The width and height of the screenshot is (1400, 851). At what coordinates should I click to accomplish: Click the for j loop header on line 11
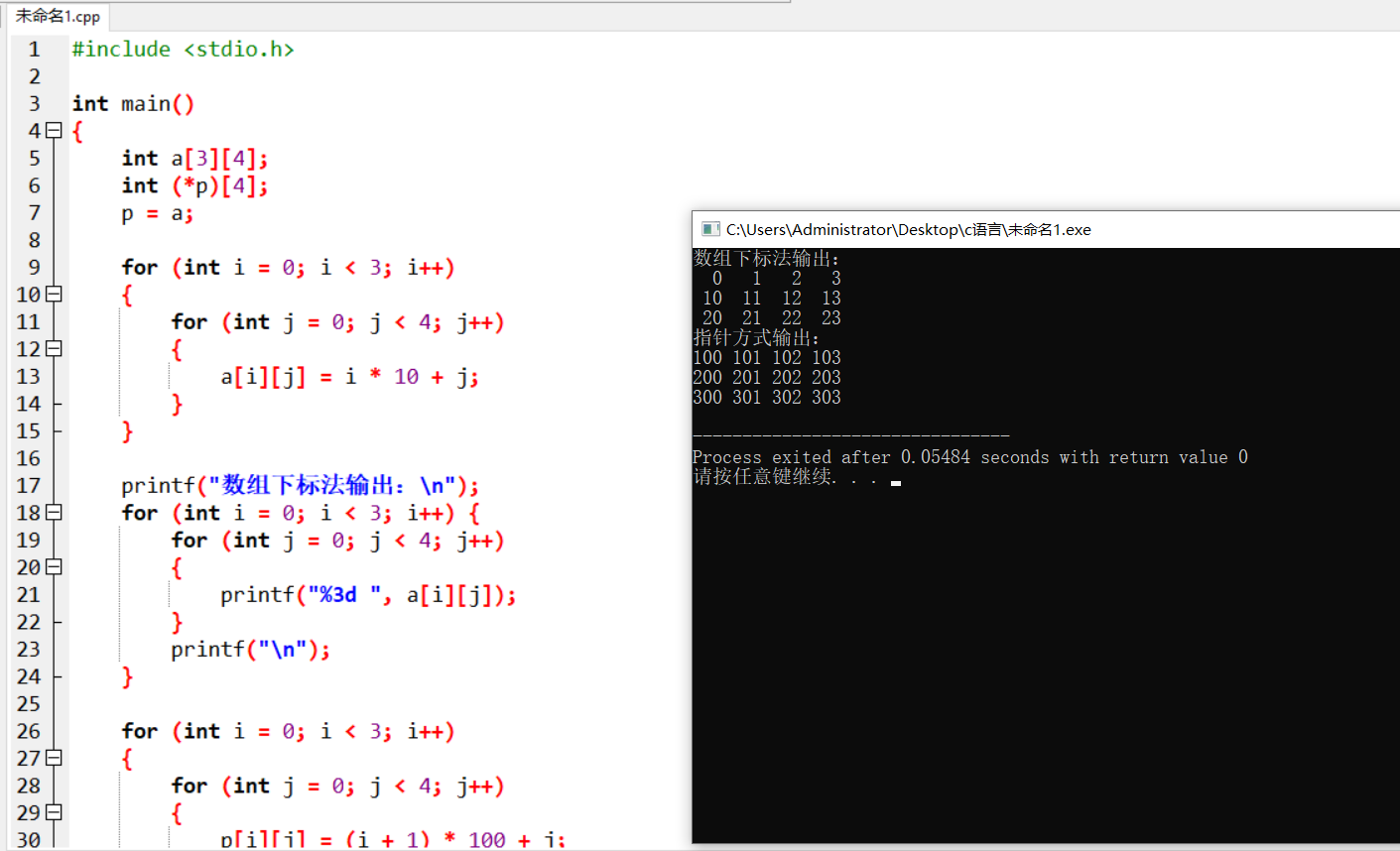pos(337,321)
